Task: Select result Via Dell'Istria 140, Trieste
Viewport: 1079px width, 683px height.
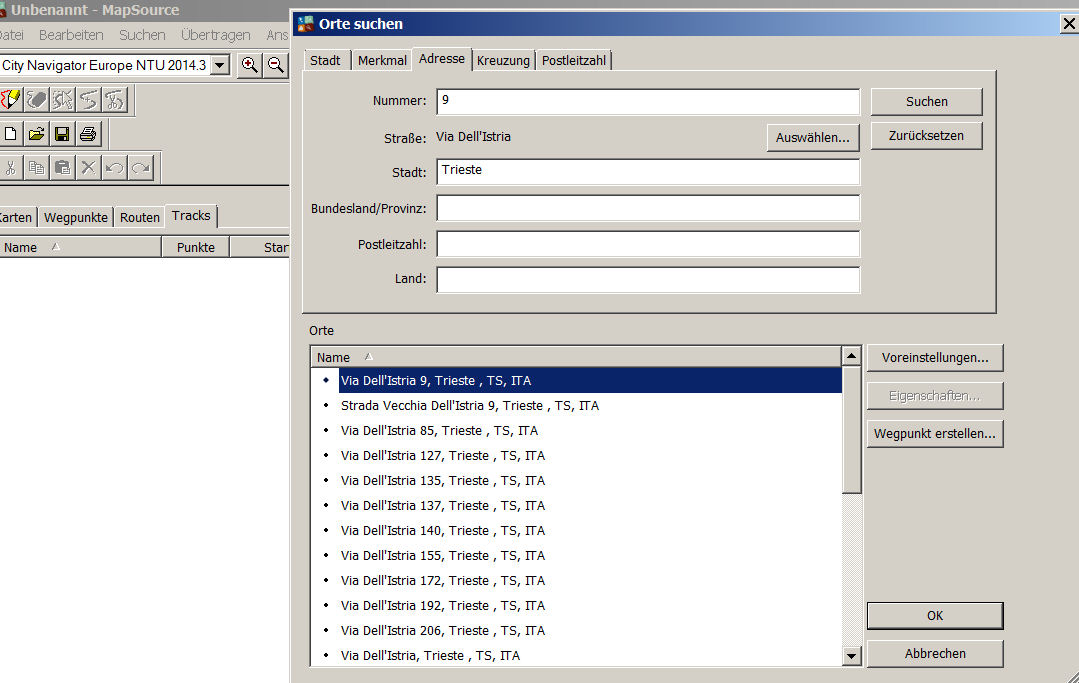Action: [x=576, y=530]
